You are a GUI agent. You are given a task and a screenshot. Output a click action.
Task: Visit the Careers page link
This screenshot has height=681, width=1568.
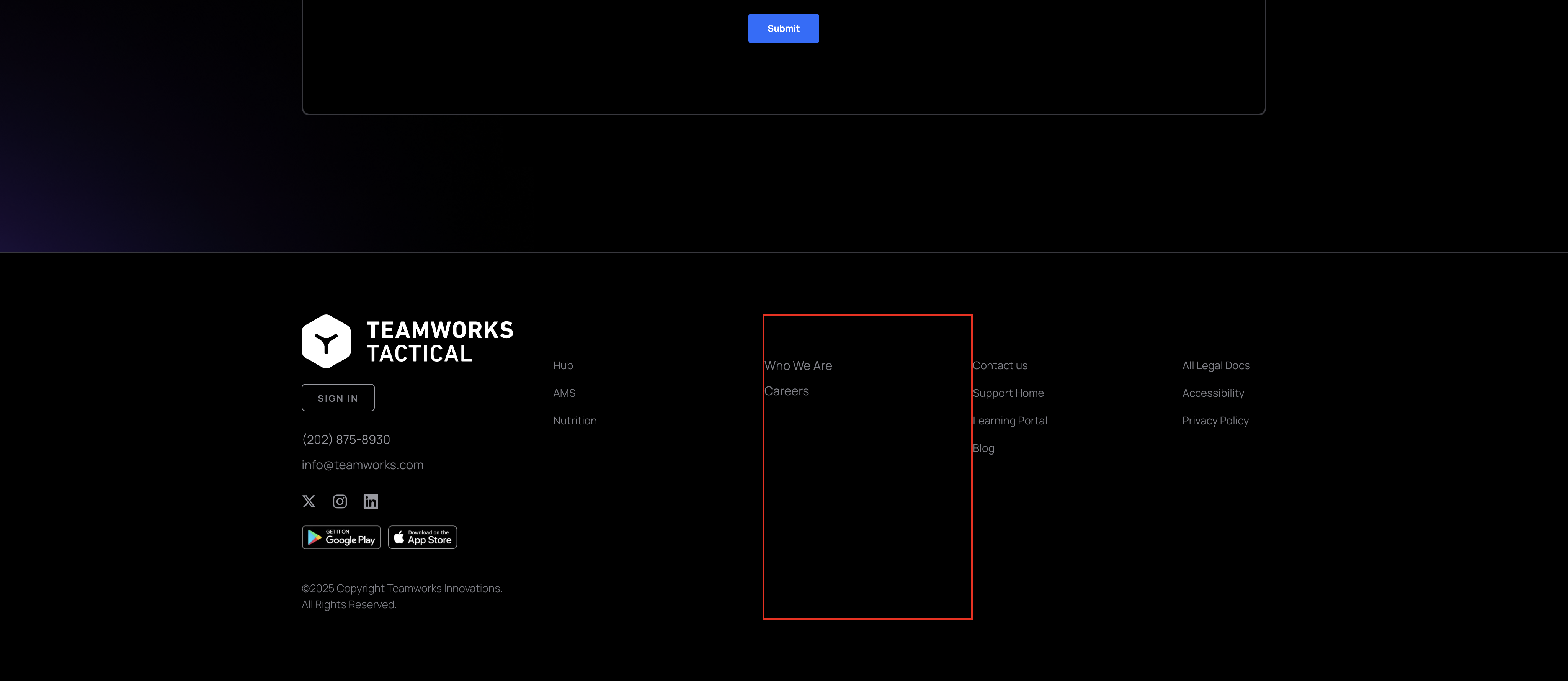786,391
